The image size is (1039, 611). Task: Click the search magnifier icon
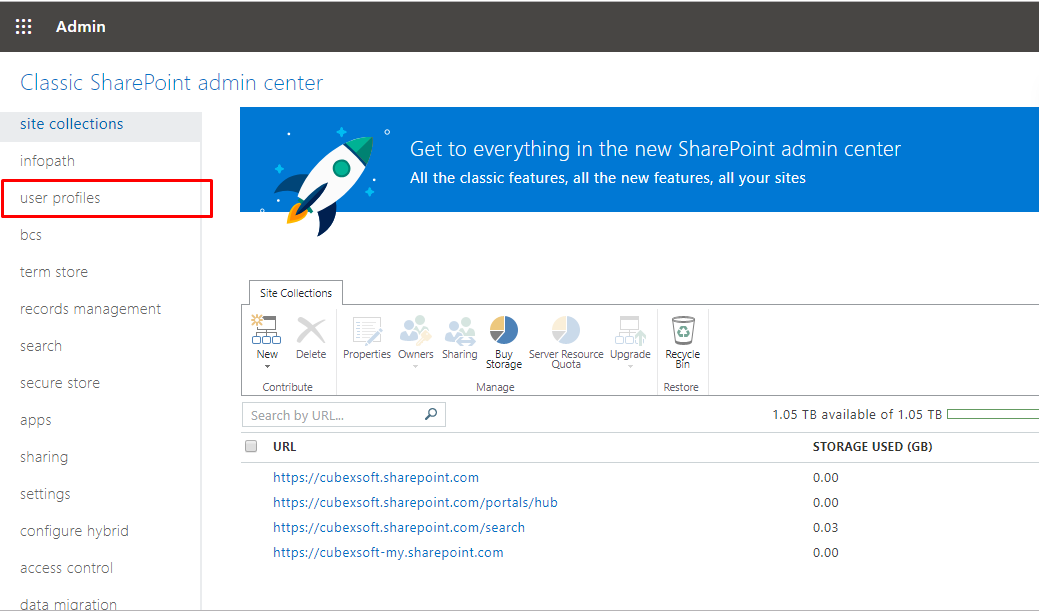click(431, 414)
